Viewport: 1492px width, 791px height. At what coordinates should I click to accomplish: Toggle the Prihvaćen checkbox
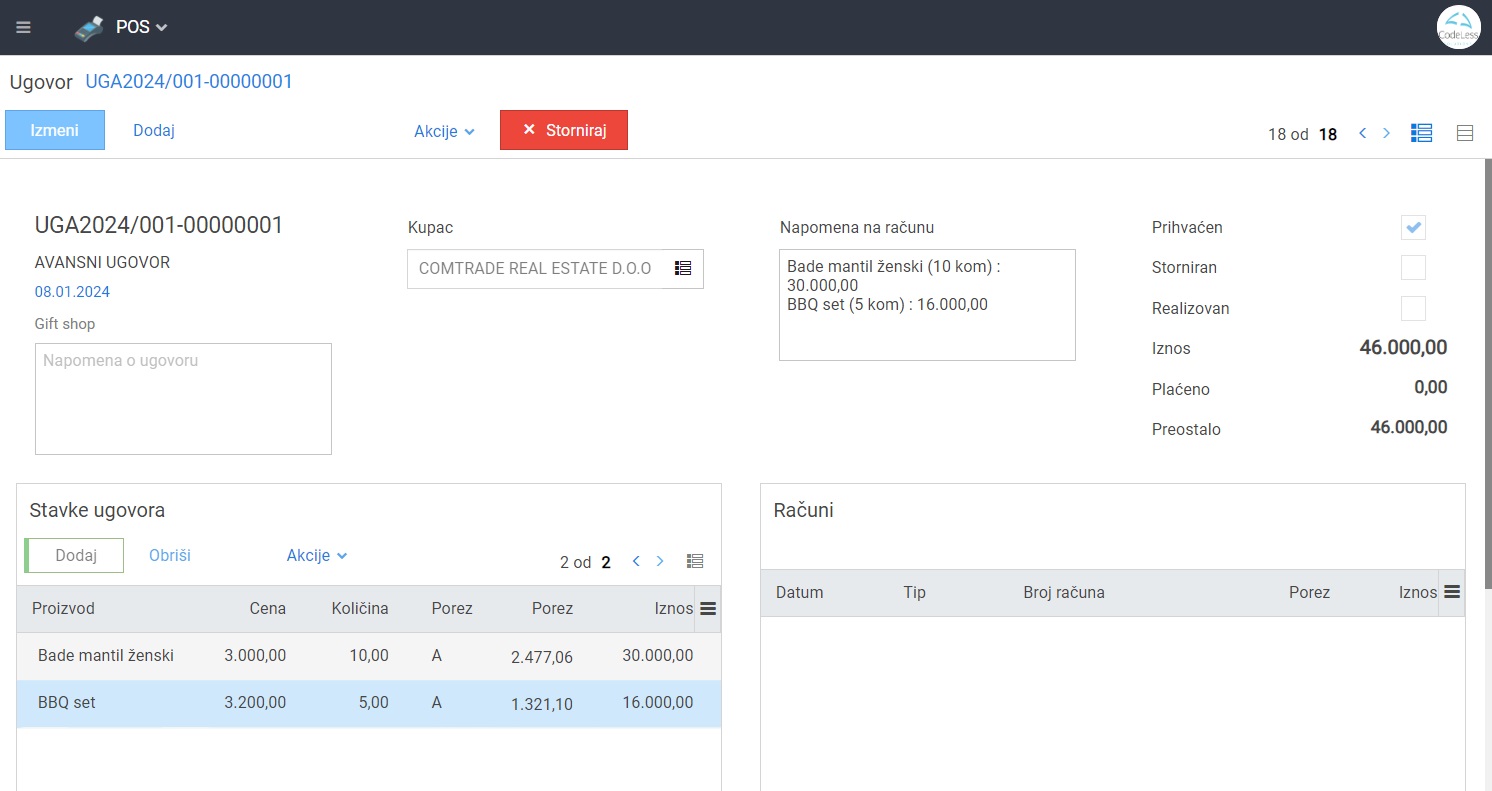click(1413, 227)
